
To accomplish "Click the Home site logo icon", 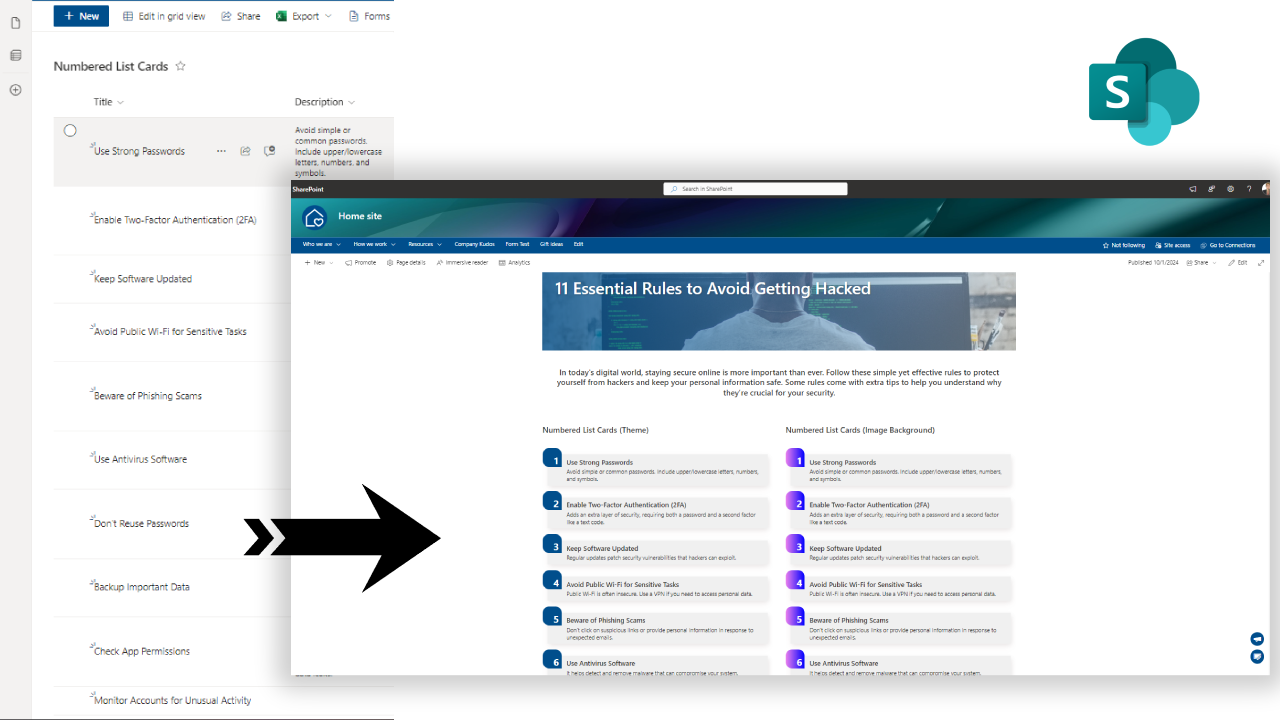I will (315, 217).
